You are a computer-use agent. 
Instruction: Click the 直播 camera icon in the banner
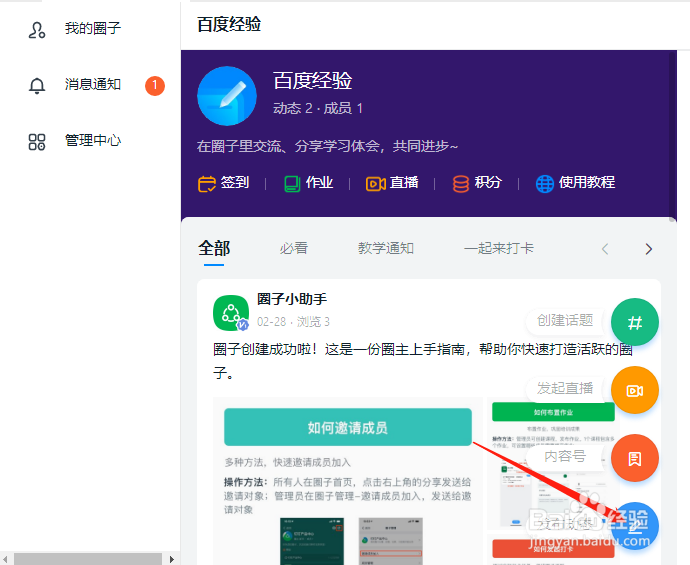376,183
